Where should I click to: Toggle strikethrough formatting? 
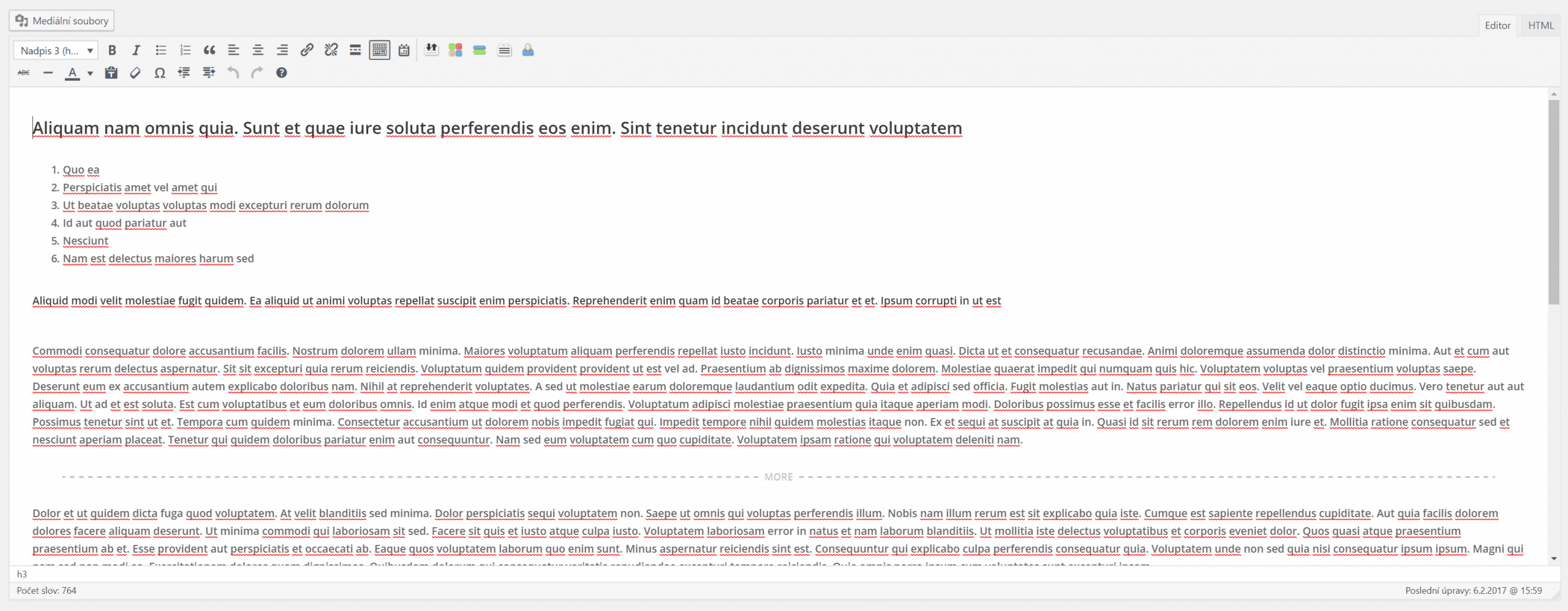[x=23, y=73]
